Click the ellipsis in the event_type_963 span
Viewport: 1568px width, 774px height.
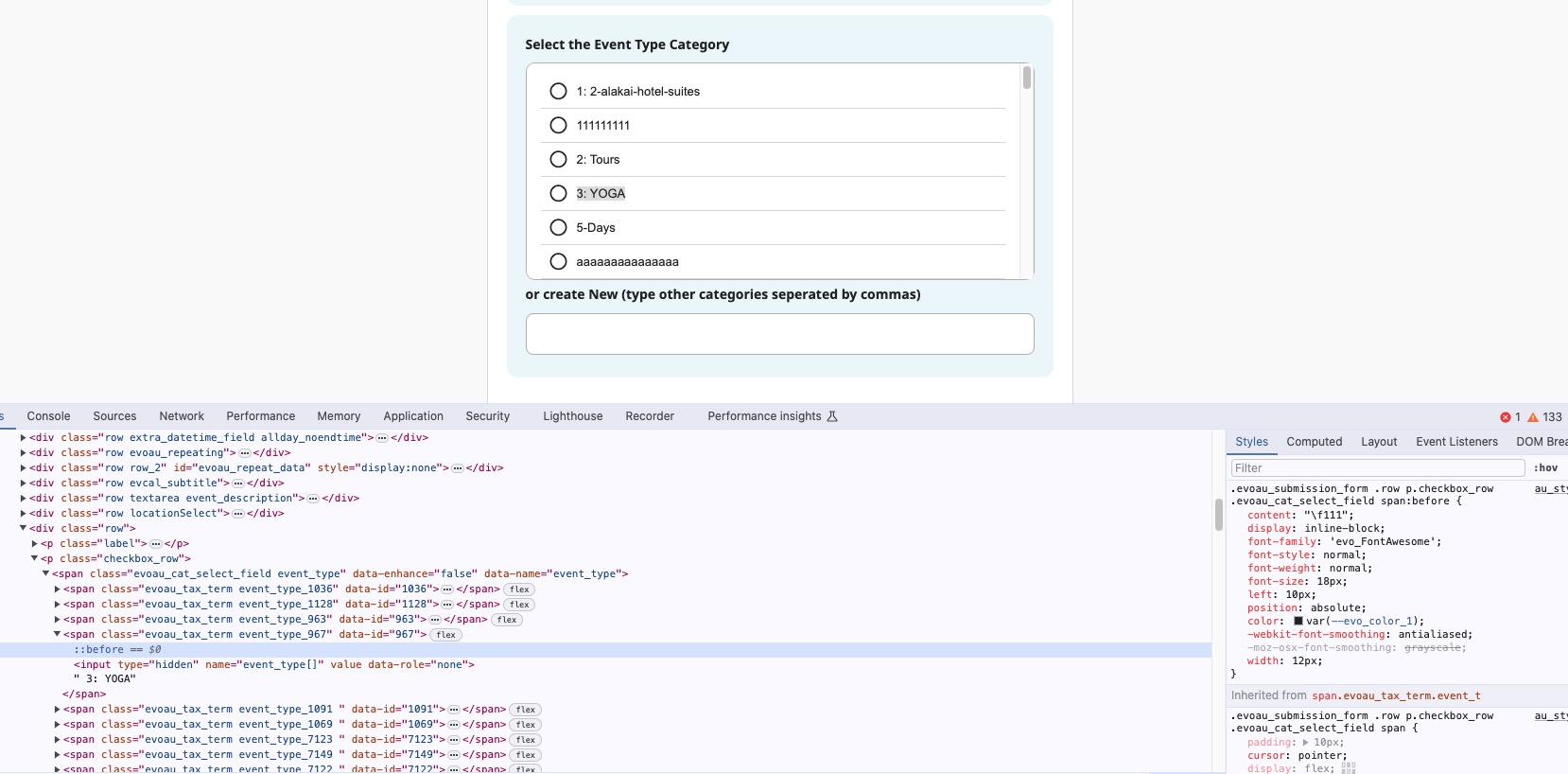coord(435,620)
